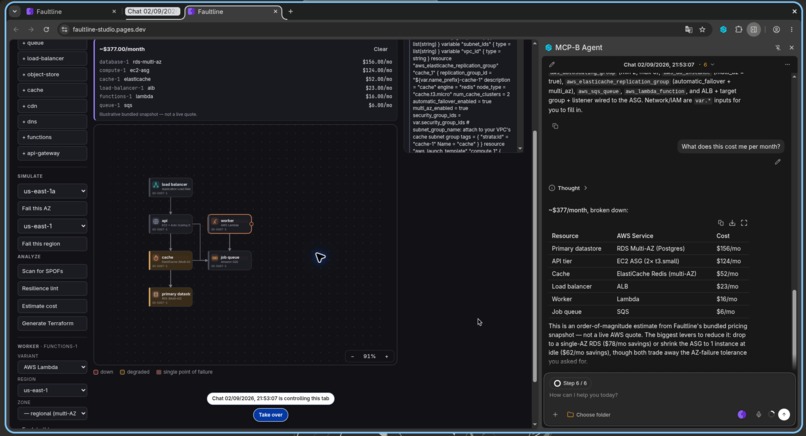
Task: Add an api-gateway component
Action: tap(52, 153)
